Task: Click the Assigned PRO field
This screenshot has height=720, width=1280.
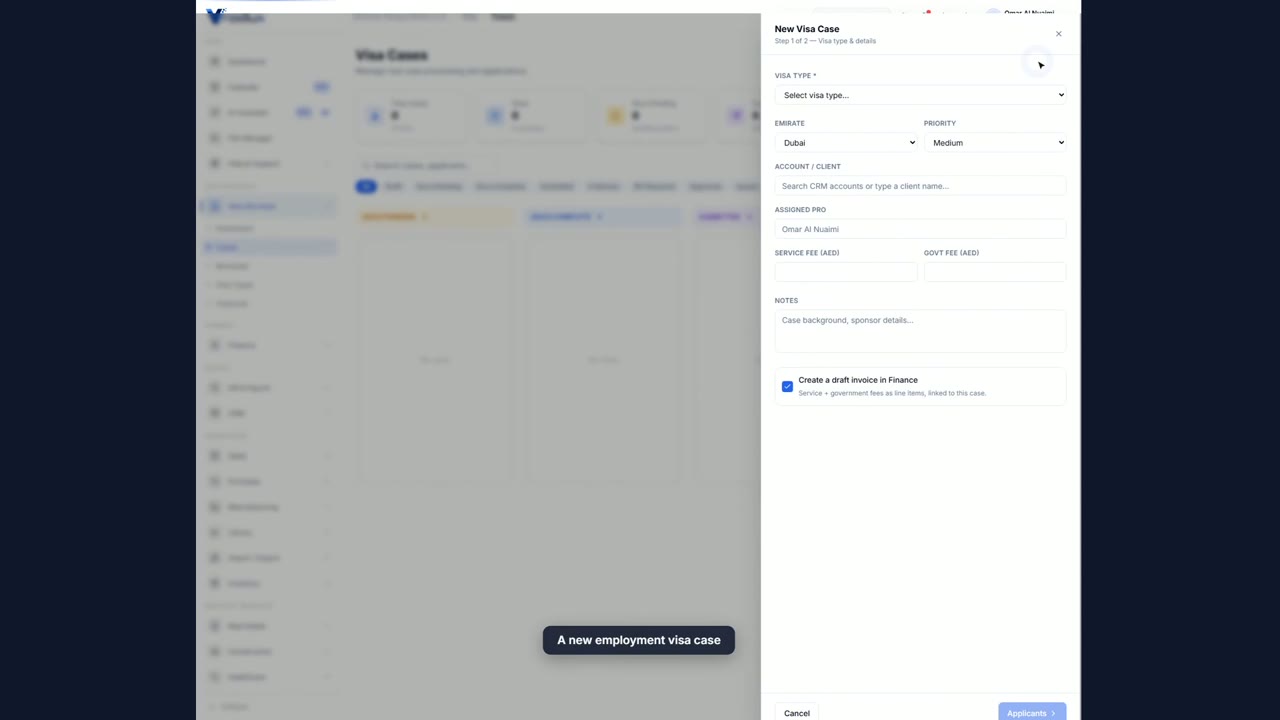Action: point(920,229)
